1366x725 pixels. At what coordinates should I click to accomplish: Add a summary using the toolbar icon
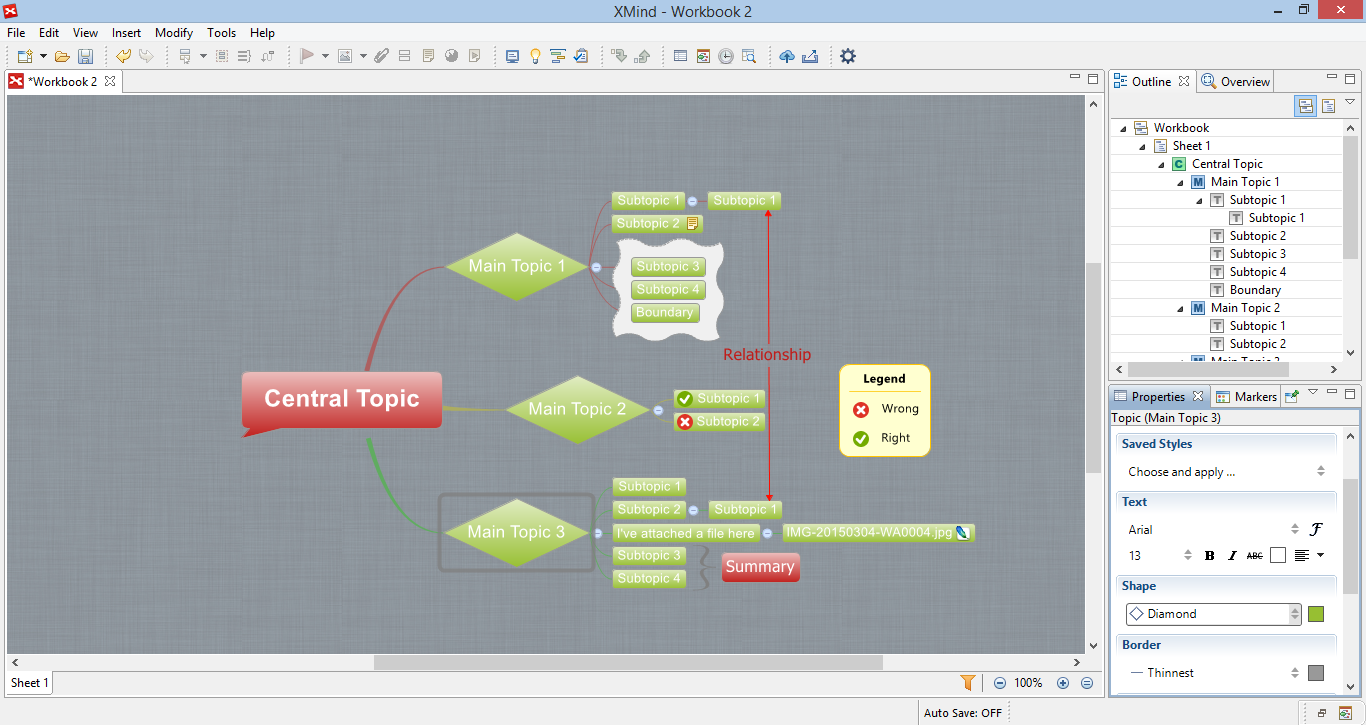point(244,57)
